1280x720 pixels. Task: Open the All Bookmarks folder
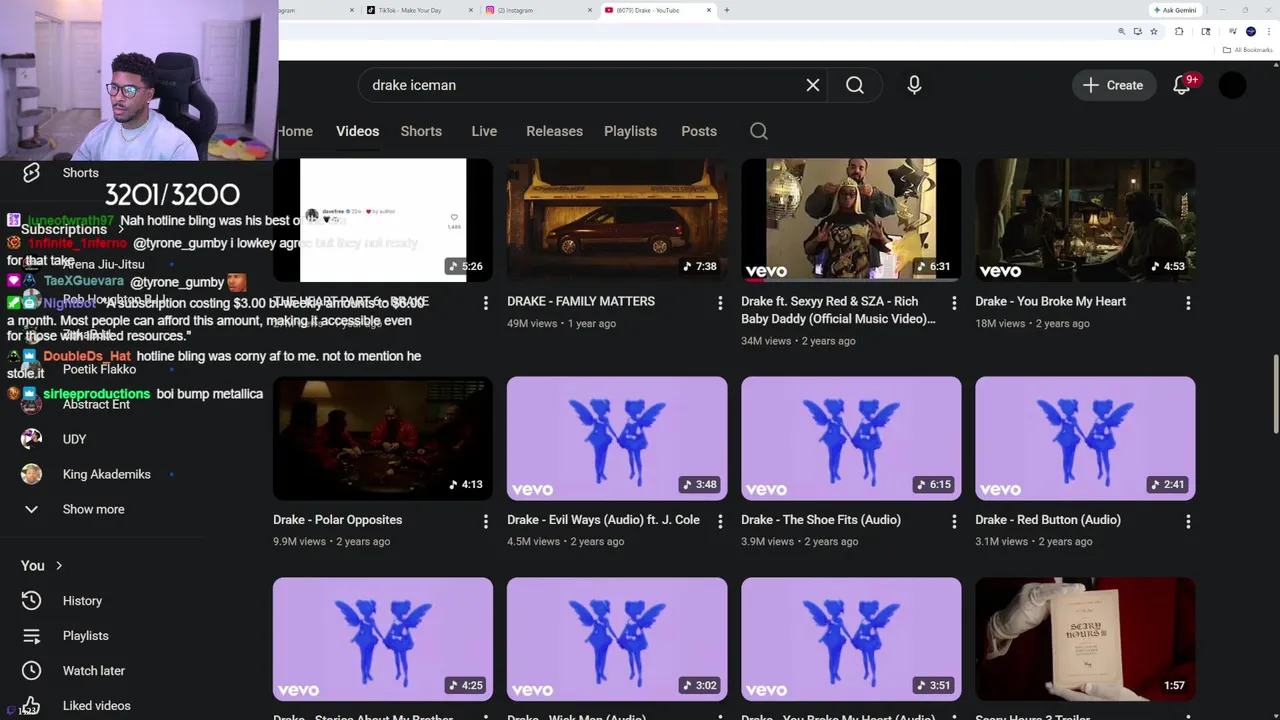(x=1248, y=50)
